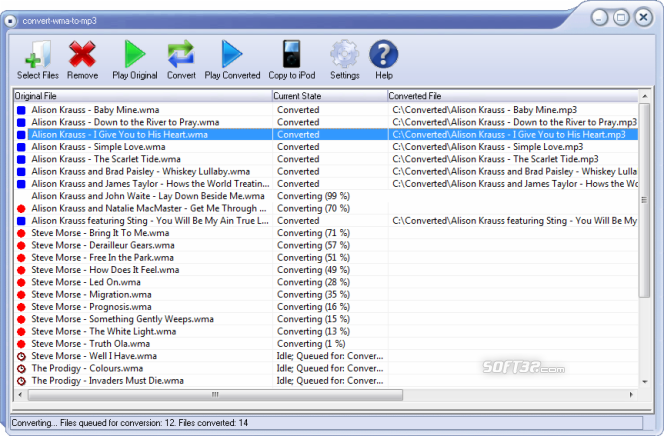This screenshot has width=664, height=436.
Task: Sort by the Current State column header
Action: point(329,96)
